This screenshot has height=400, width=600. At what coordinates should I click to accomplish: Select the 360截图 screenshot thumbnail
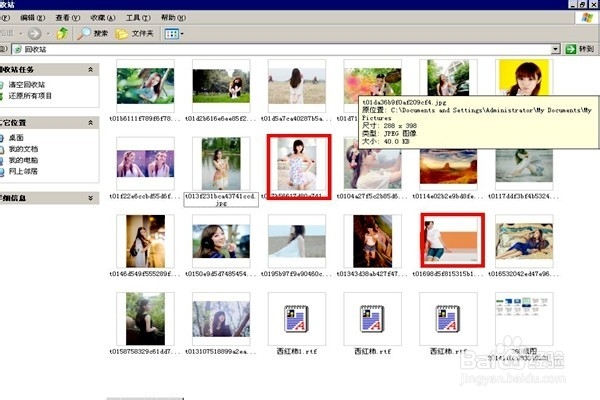[524, 319]
